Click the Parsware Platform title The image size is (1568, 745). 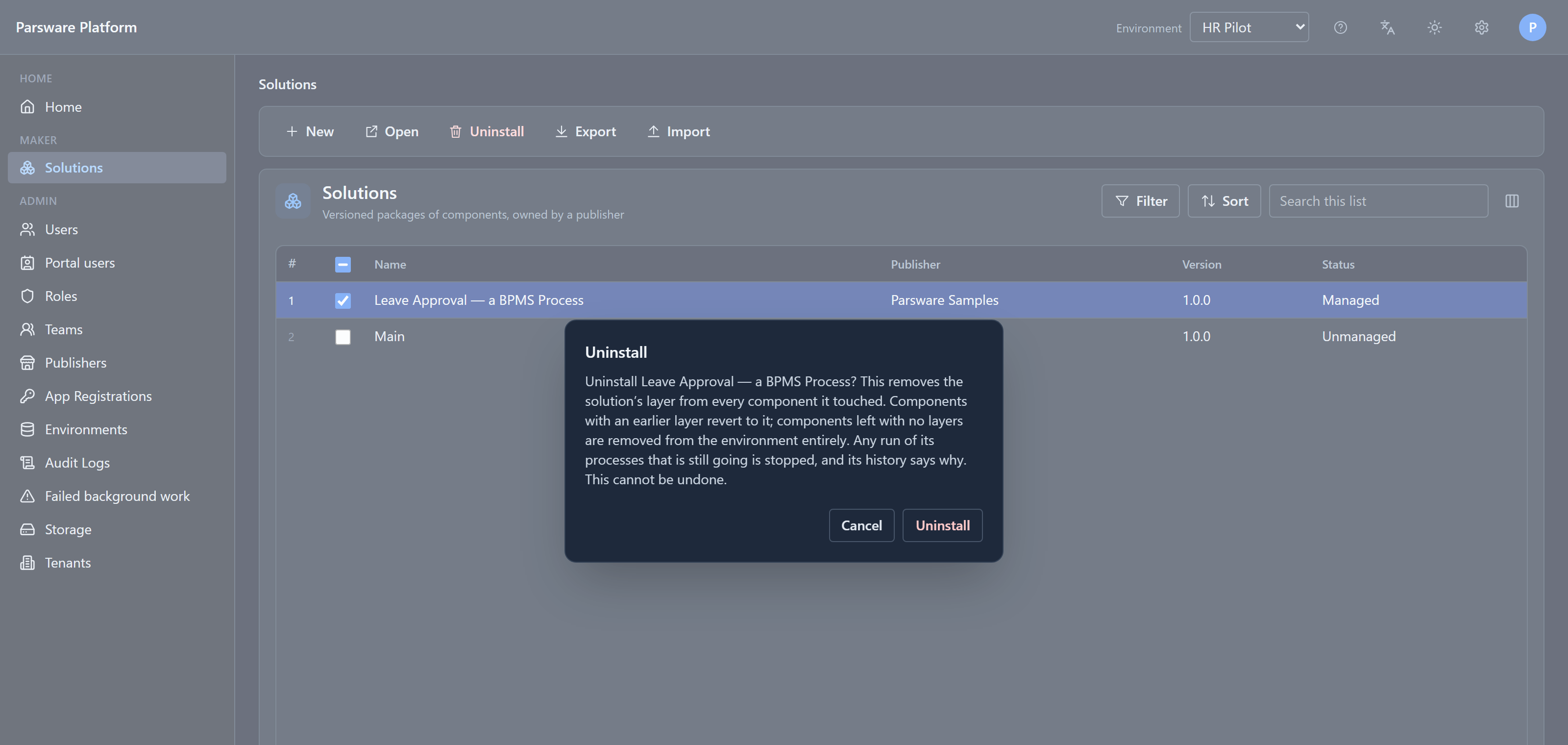[x=76, y=27]
